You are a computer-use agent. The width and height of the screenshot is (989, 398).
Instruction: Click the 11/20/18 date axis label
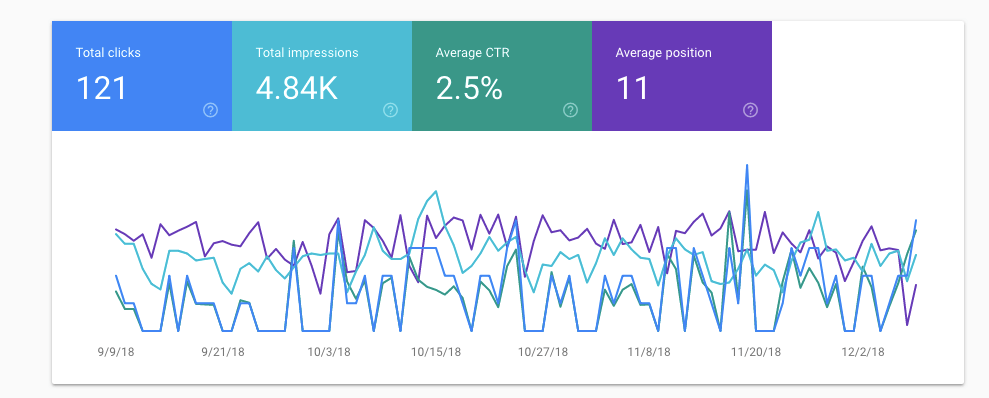756,352
